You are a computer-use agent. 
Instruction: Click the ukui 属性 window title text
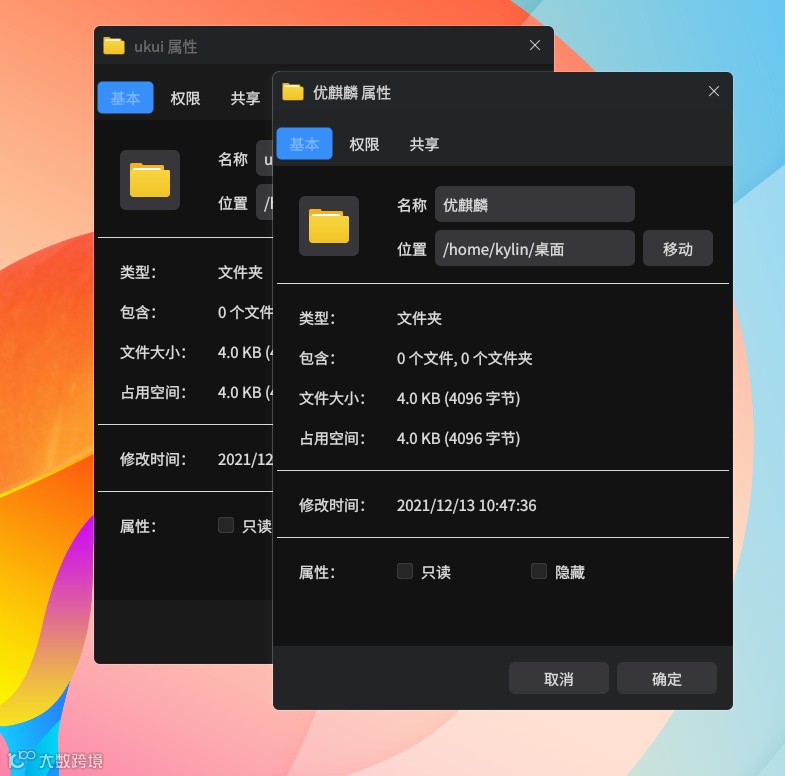[166, 47]
